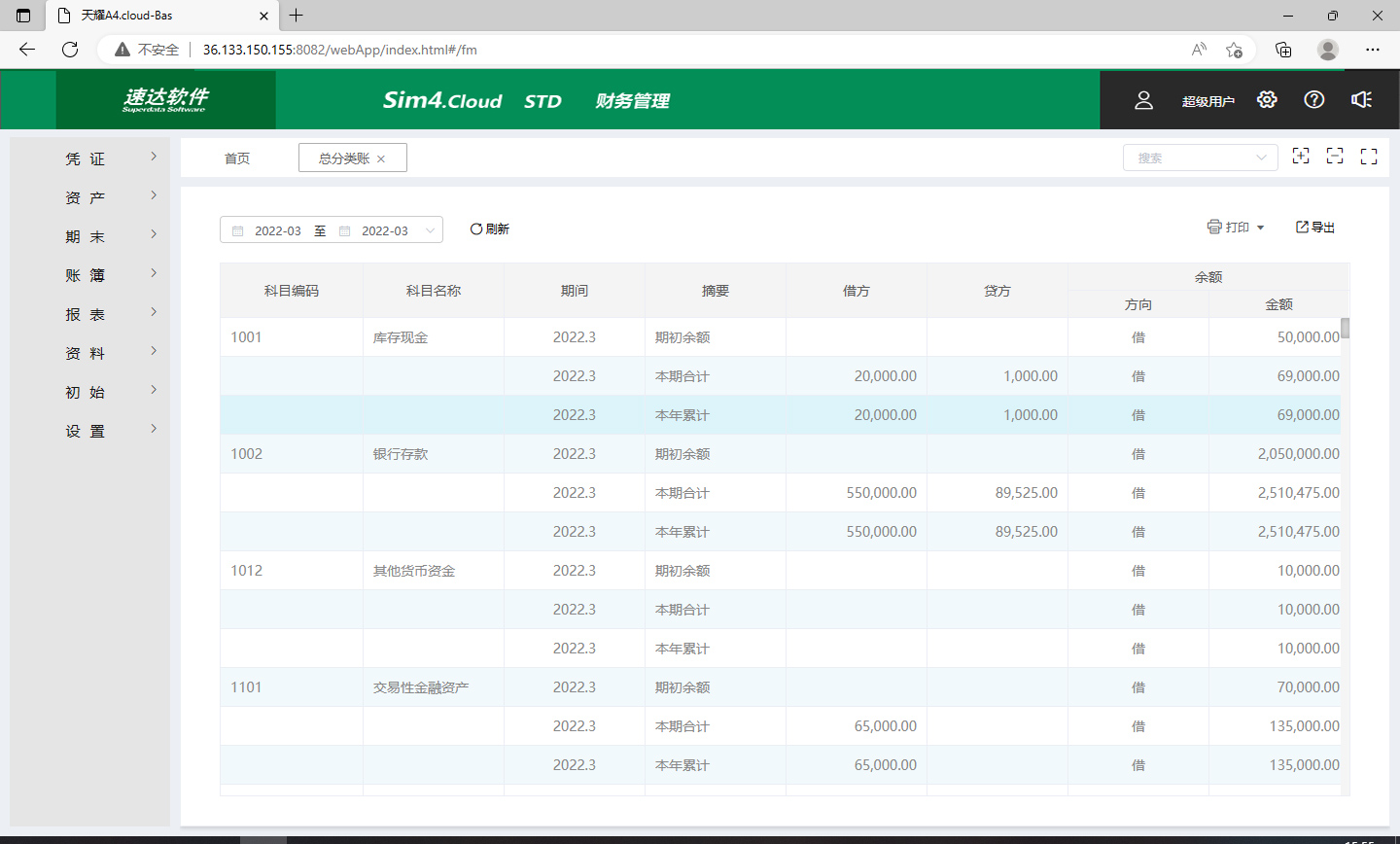Open settings gear icon in header
Viewport: 1400px width, 844px height.
point(1266,100)
